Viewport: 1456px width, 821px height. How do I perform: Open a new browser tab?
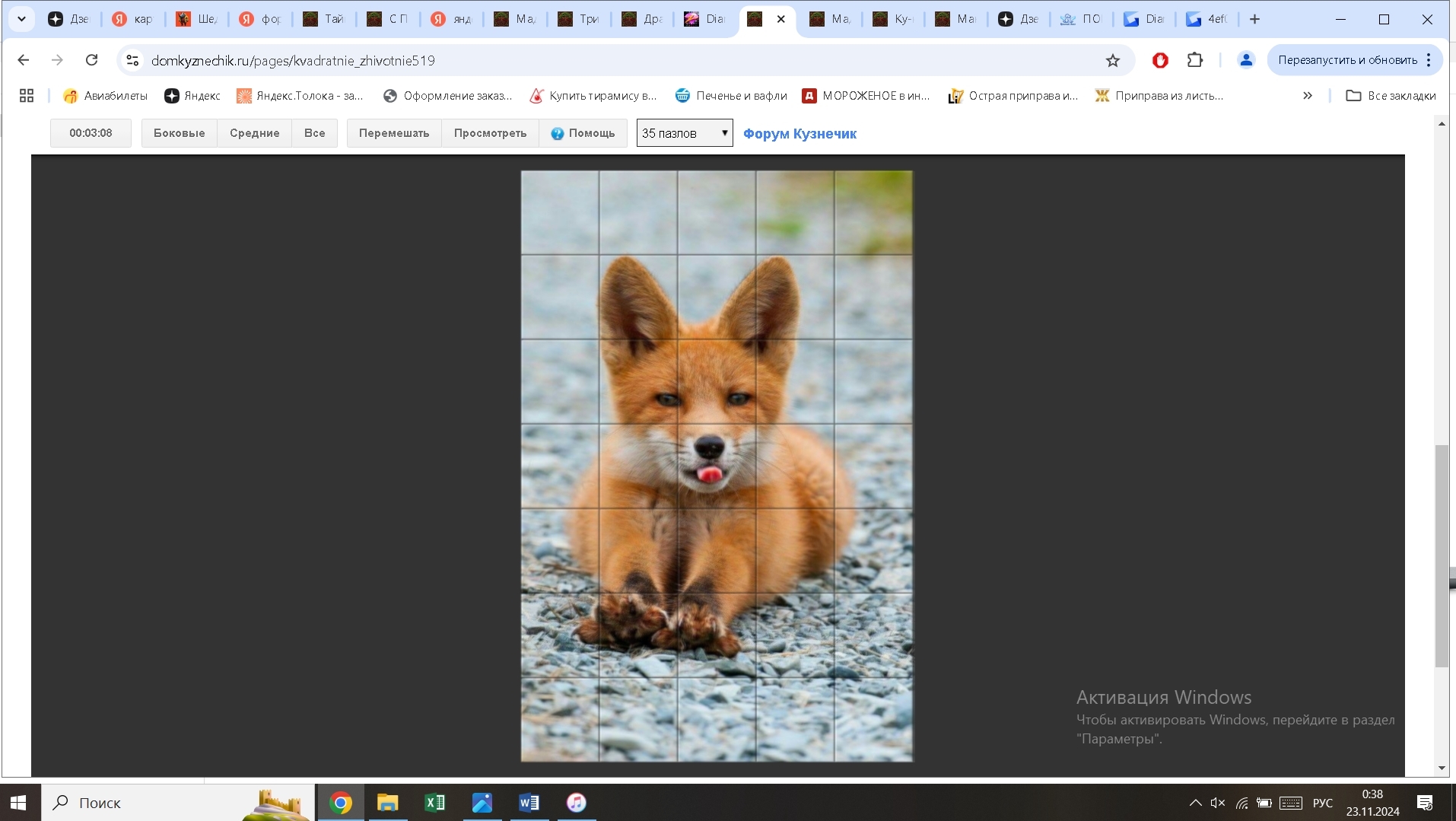[1255, 19]
